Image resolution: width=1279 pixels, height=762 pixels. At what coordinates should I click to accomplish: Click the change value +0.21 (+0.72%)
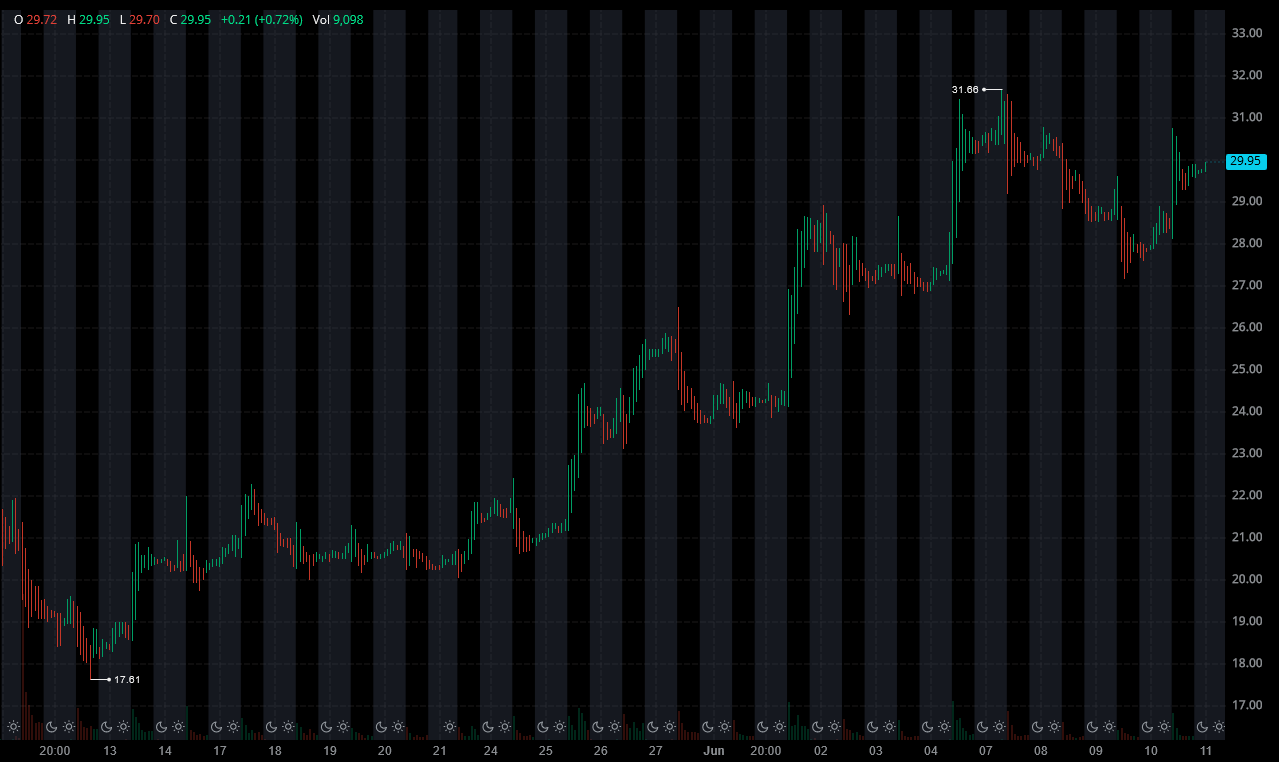261,19
